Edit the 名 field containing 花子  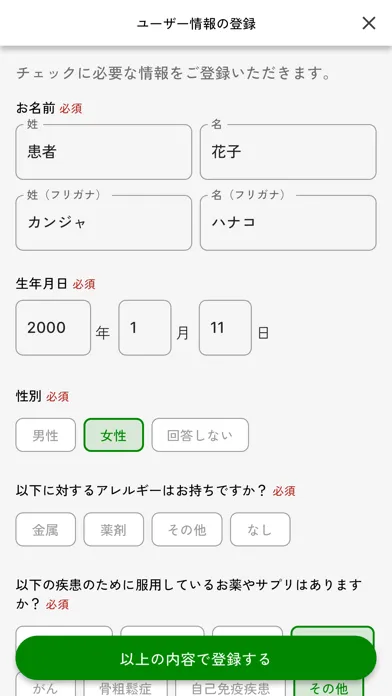coord(288,152)
